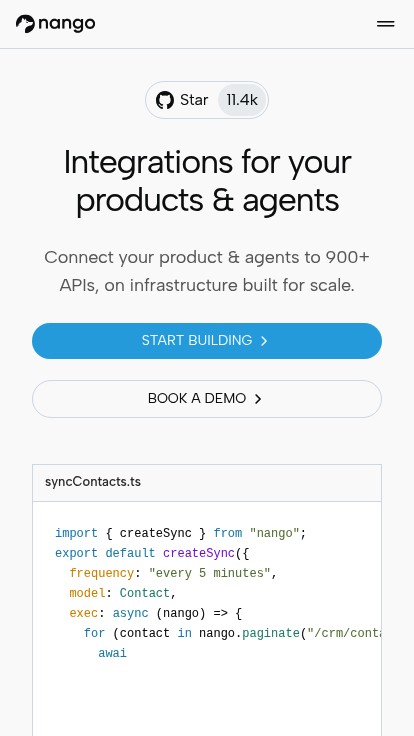Open the GitHub Star badge
This screenshot has width=414, height=736.
(207, 100)
